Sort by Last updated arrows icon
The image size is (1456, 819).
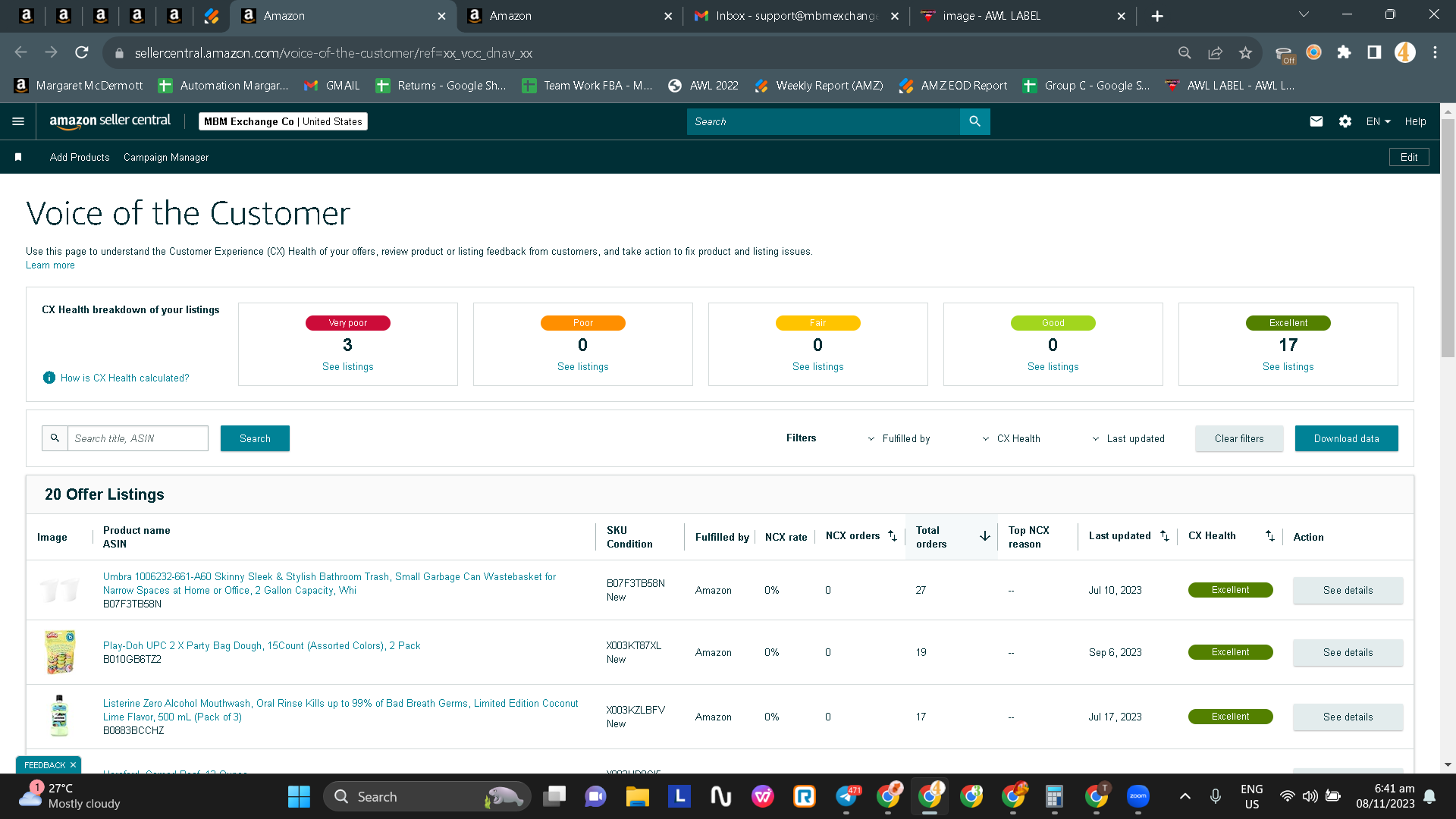(x=1165, y=536)
